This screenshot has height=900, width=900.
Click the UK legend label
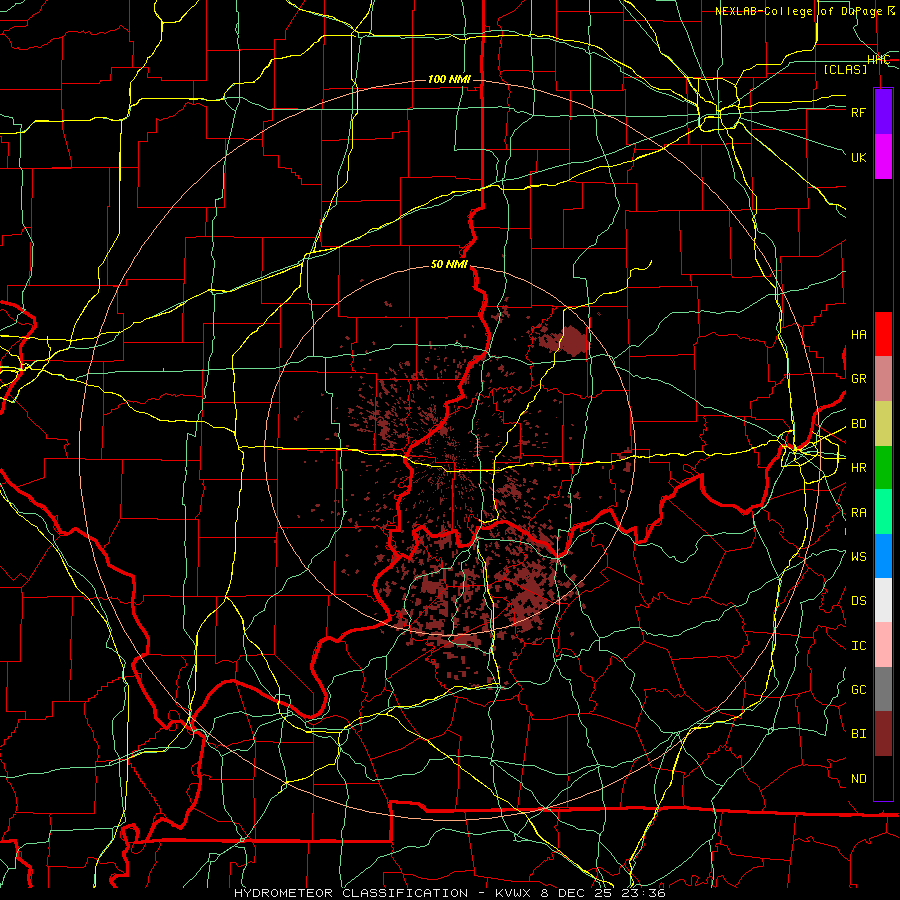pyautogui.click(x=858, y=157)
